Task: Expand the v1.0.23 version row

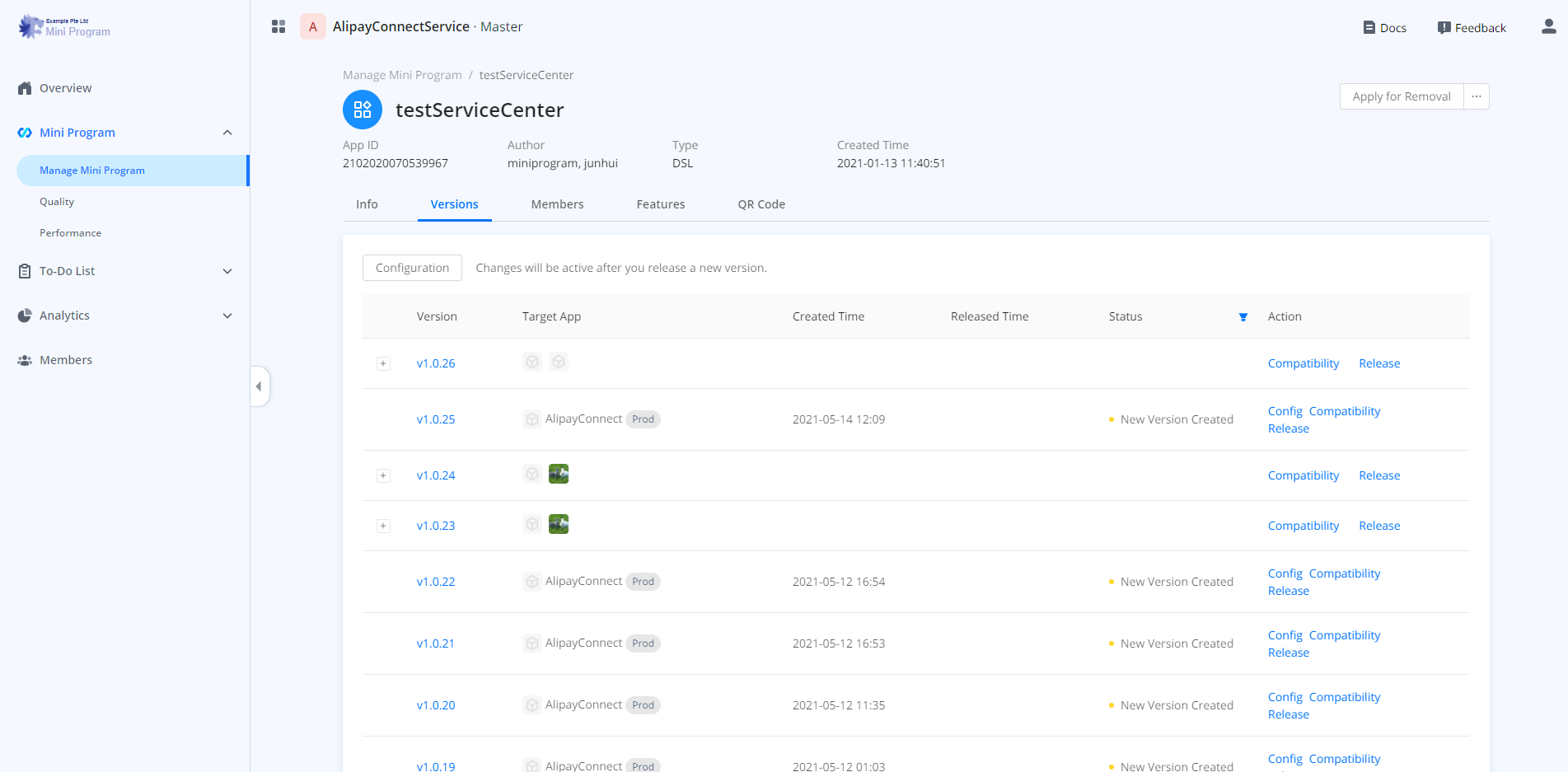Action: pos(383,525)
